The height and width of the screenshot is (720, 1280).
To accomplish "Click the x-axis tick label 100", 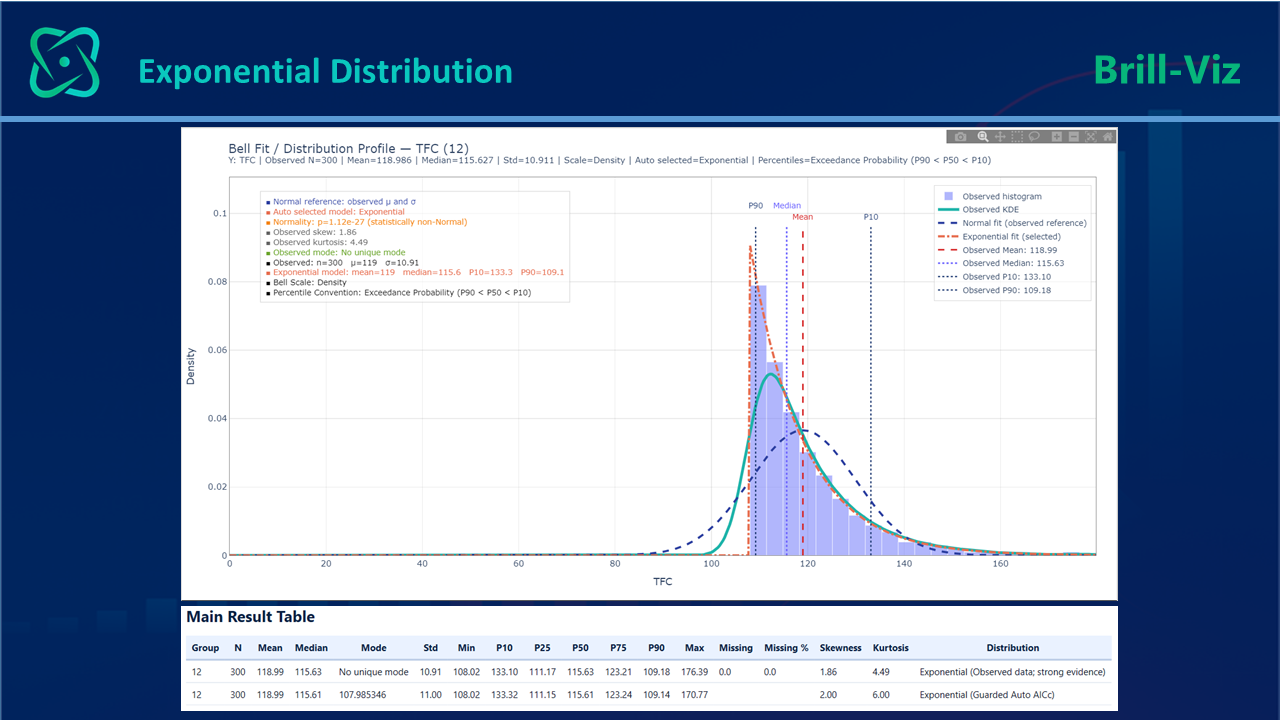I will [x=711, y=564].
